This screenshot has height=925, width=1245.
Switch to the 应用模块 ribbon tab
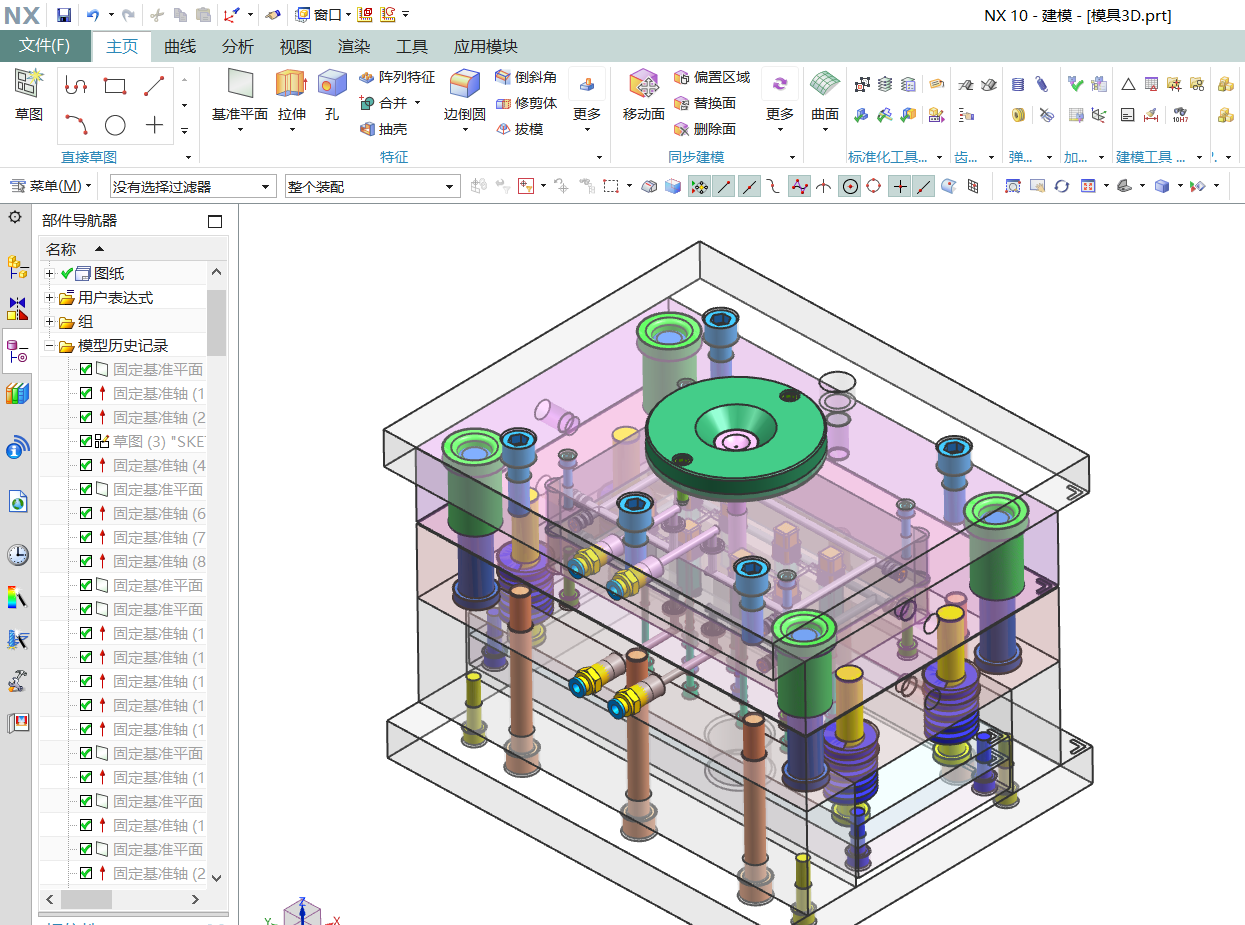[486, 46]
